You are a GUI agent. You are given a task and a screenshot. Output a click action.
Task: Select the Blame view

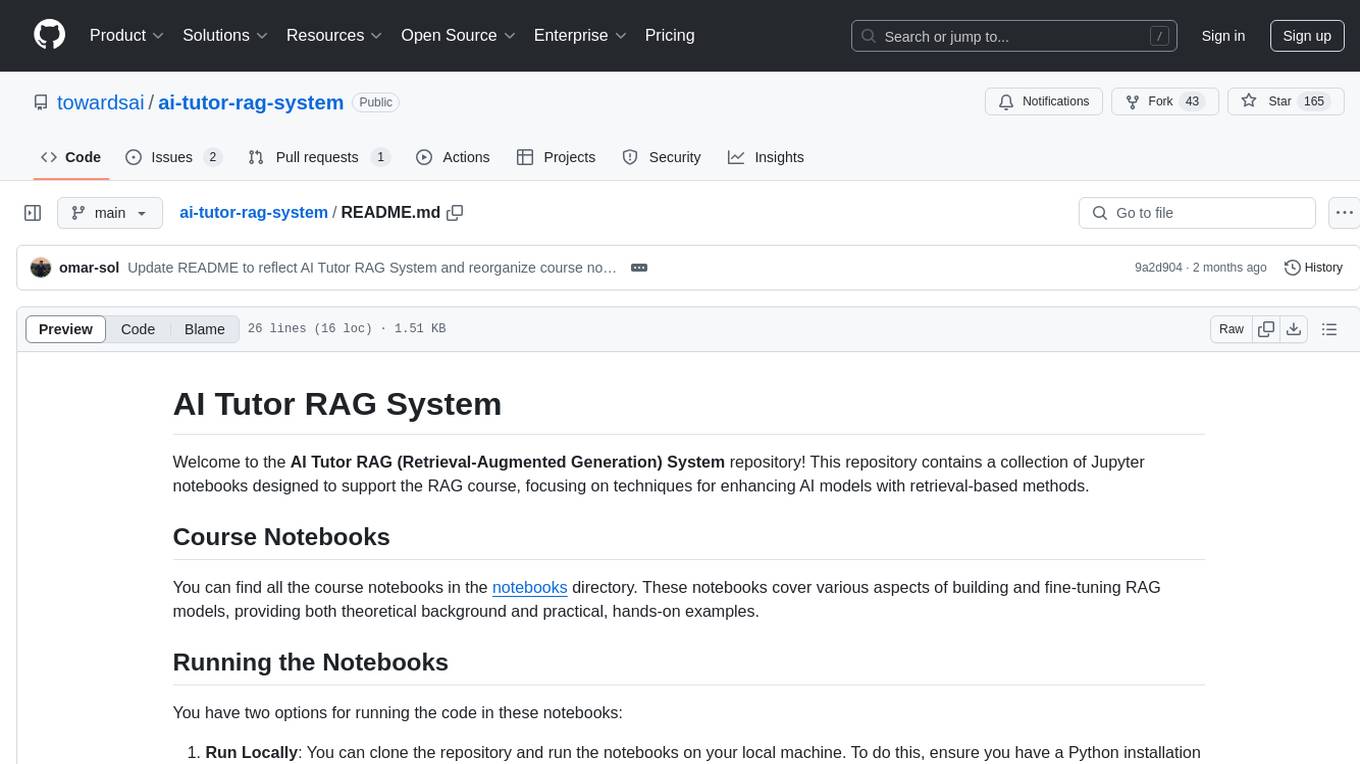point(205,329)
